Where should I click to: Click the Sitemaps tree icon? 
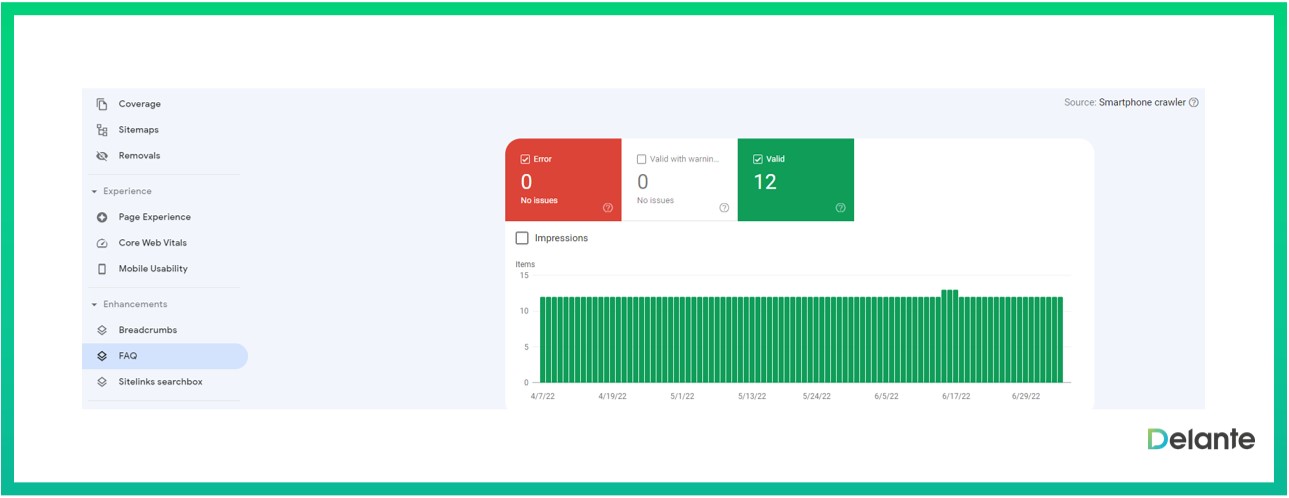[x=102, y=130]
